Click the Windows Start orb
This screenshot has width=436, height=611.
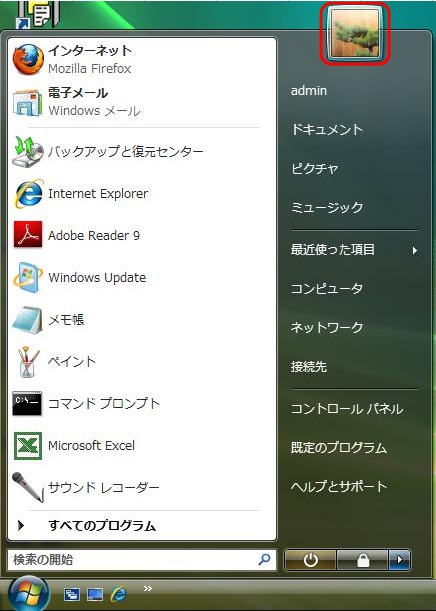click(x=28, y=593)
